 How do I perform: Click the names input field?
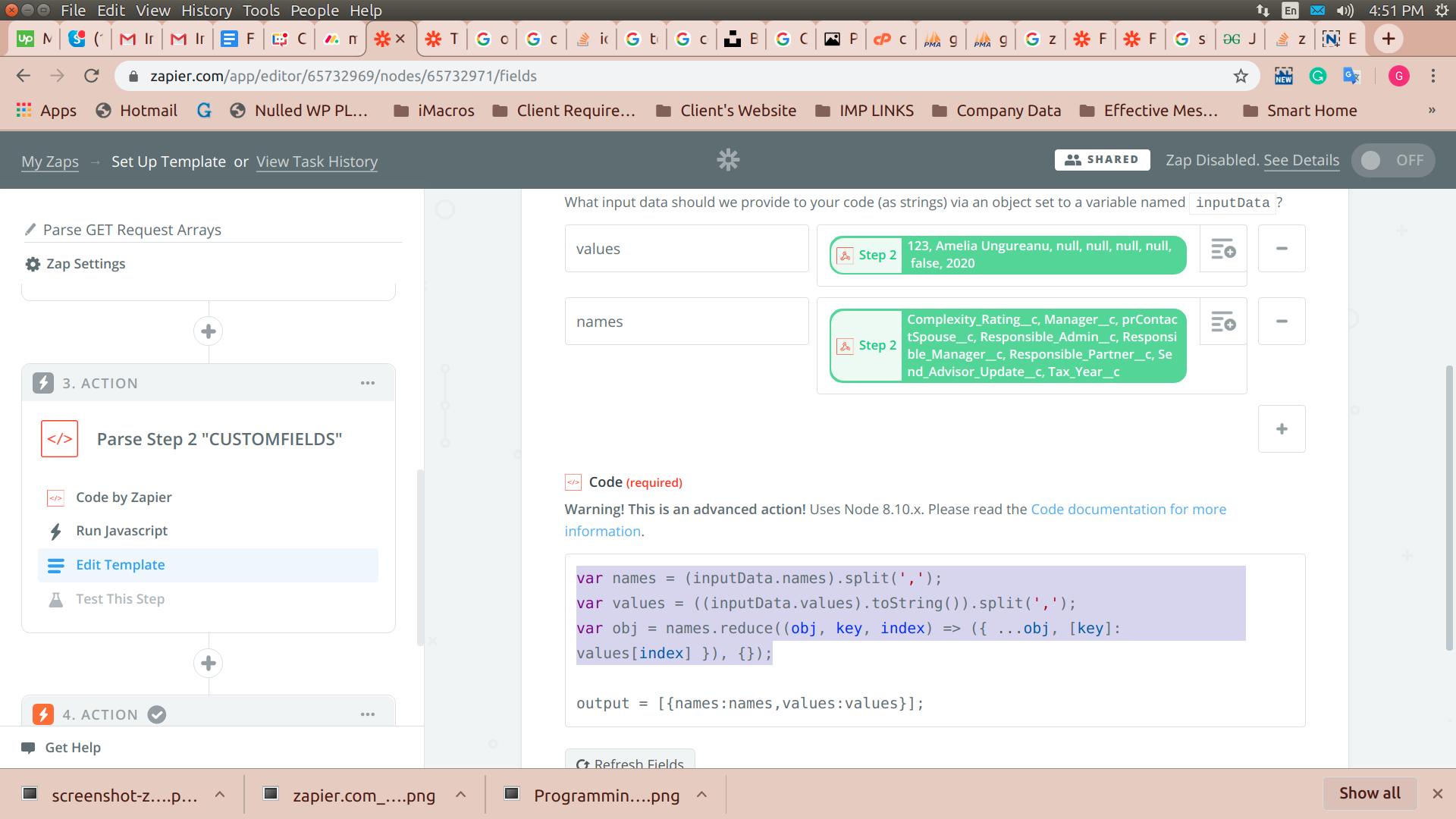(688, 321)
